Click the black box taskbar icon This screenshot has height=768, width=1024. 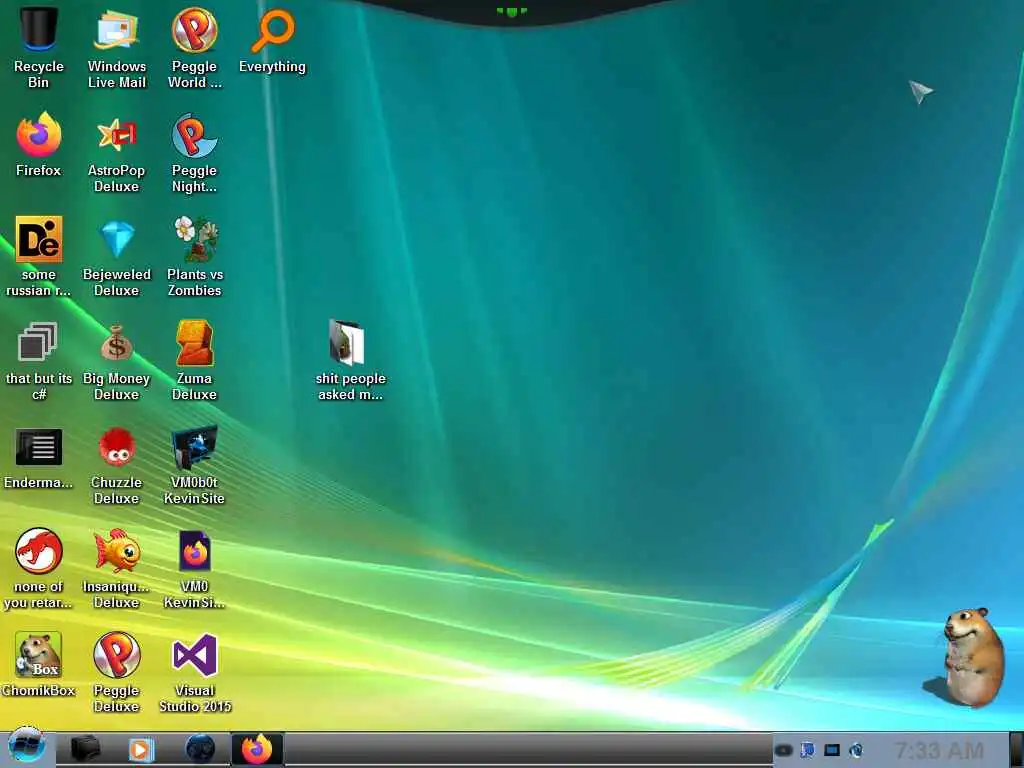tap(85, 749)
